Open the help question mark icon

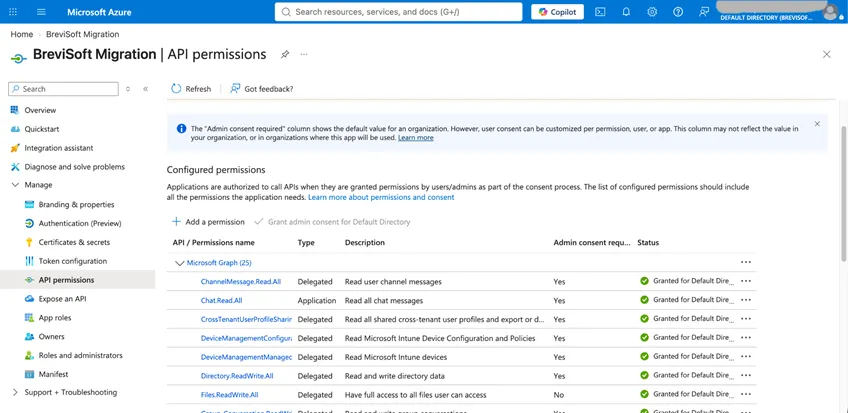pyautogui.click(x=678, y=12)
